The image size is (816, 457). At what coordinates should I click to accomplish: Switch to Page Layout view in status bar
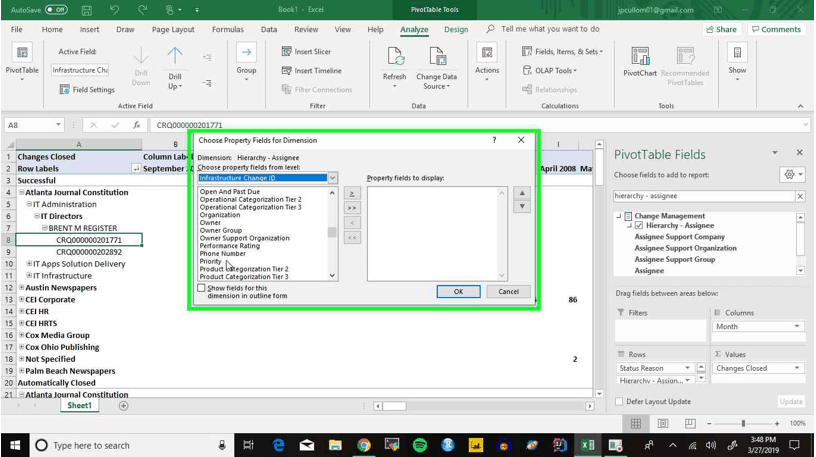662,424
